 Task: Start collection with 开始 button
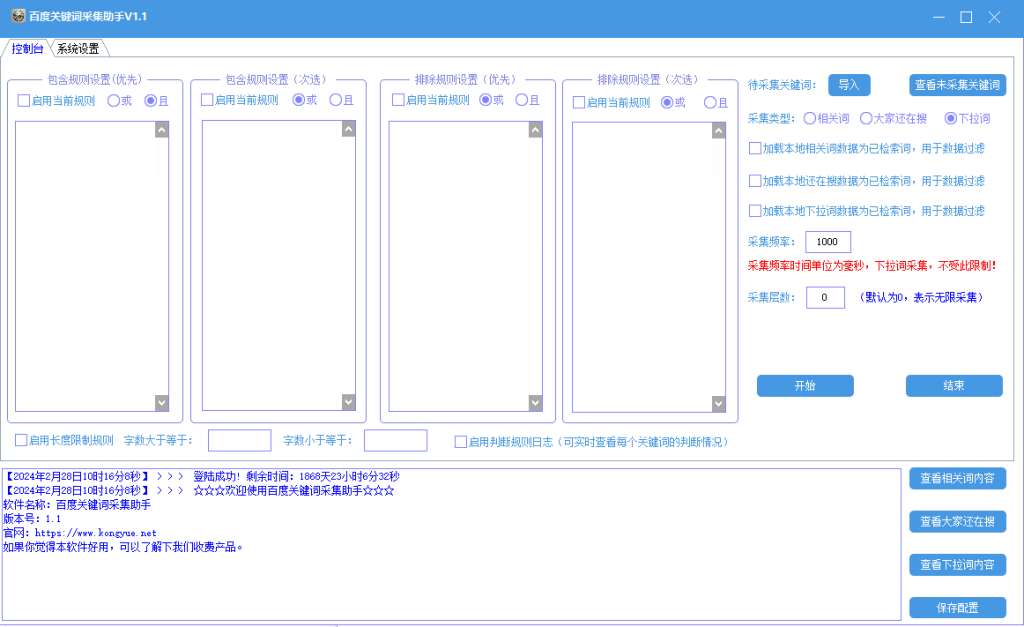(x=805, y=385)
